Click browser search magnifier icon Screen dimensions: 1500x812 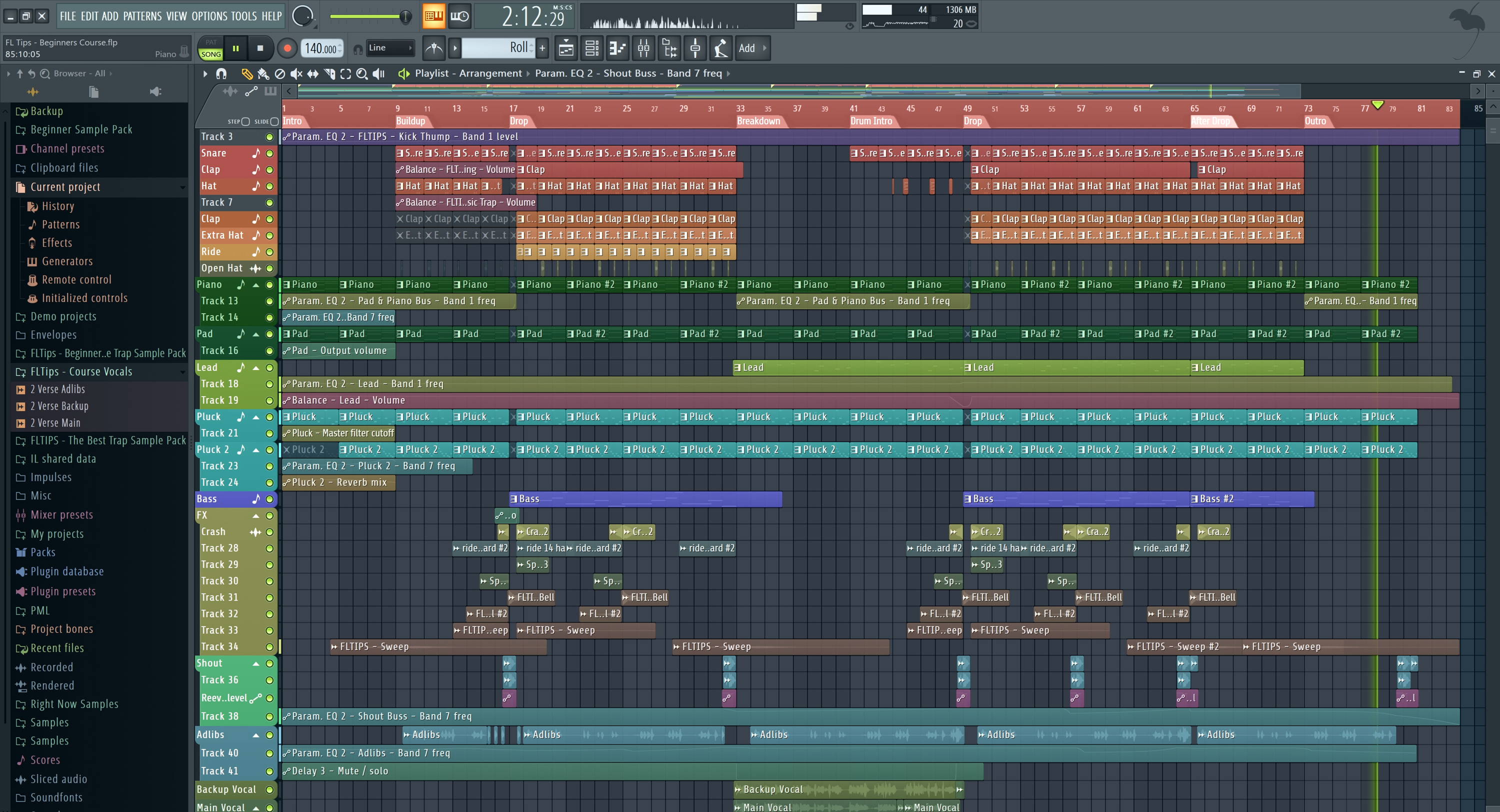(45, 73)
